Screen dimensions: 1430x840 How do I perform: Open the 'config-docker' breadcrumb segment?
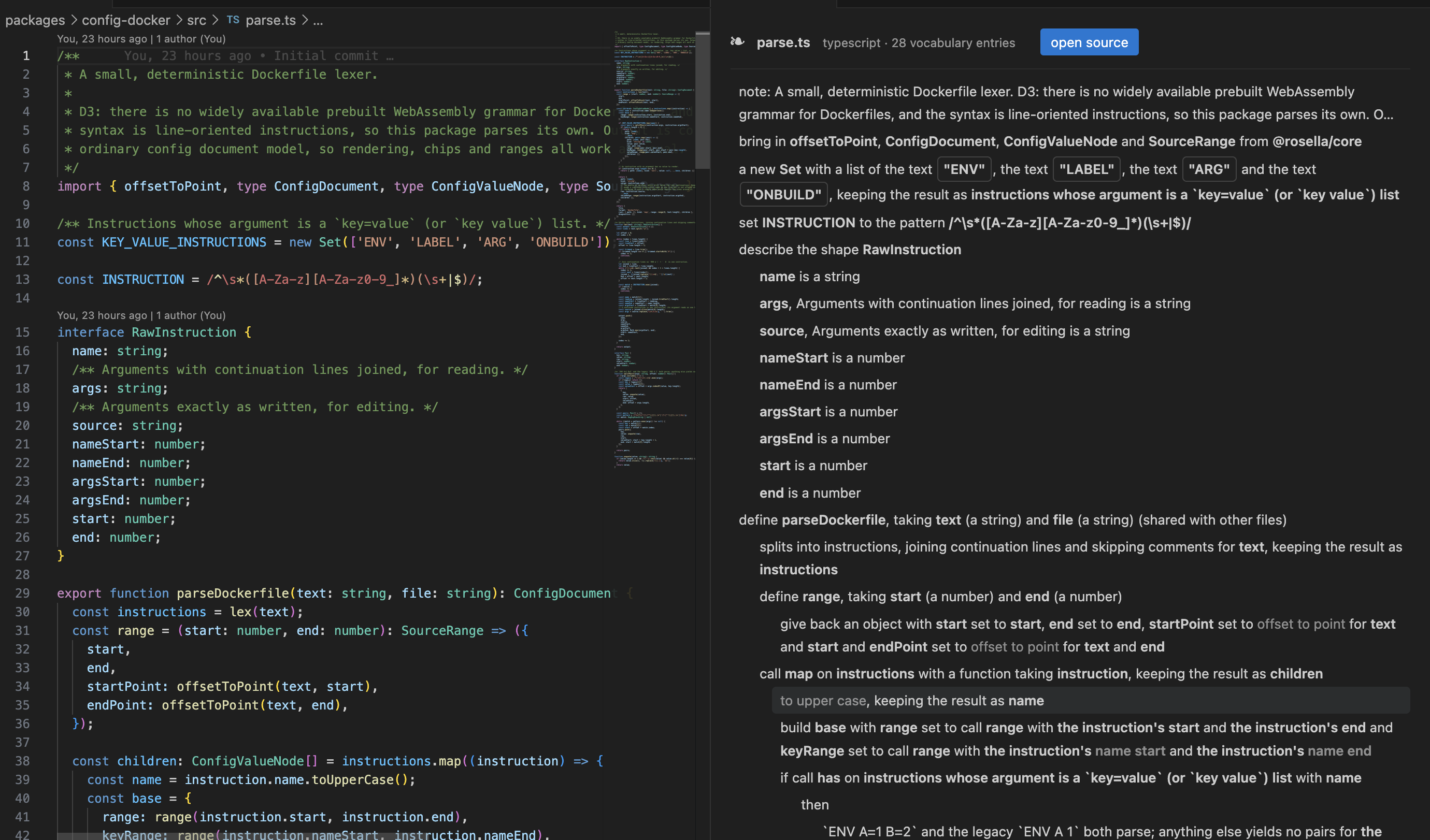click(126, 20)
